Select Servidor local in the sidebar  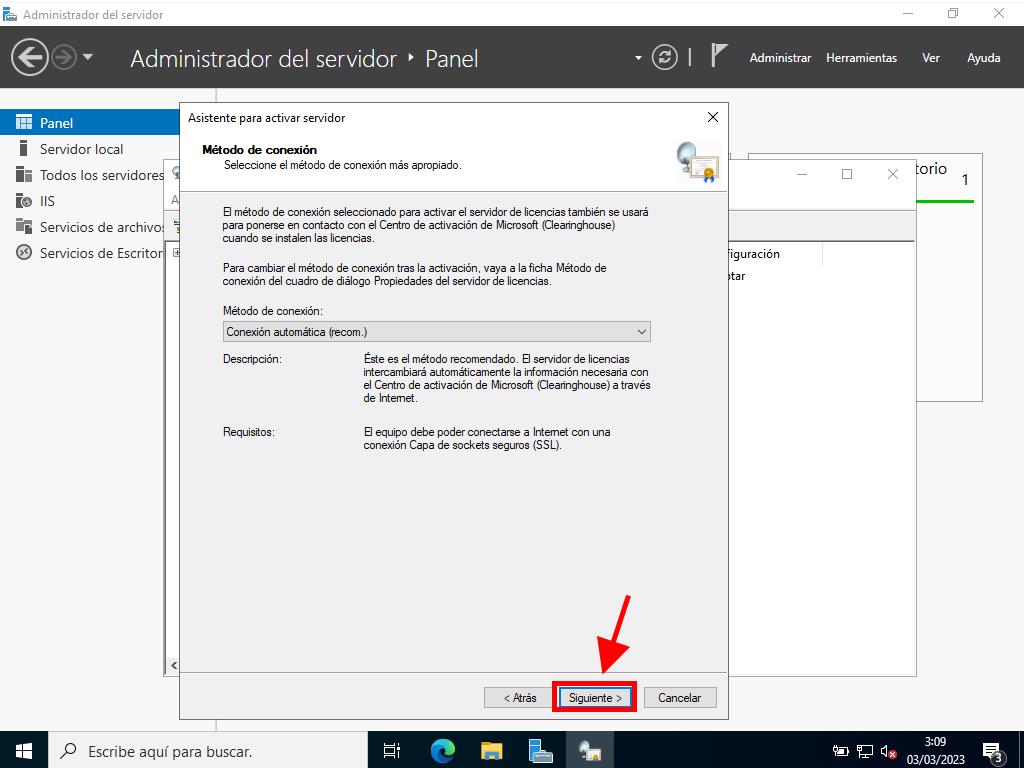coord(81,149)
